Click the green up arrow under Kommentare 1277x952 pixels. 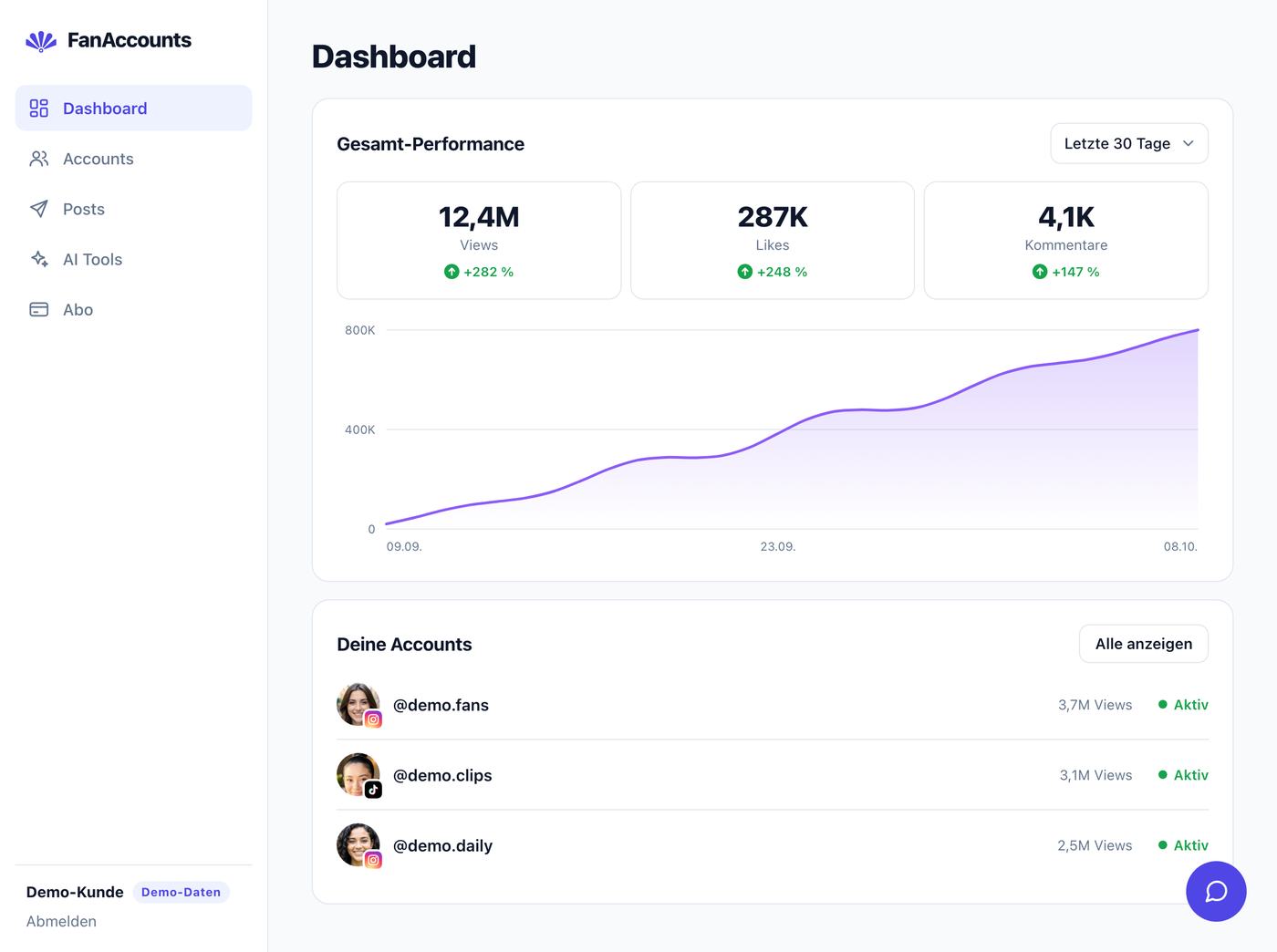point(1040,272)
